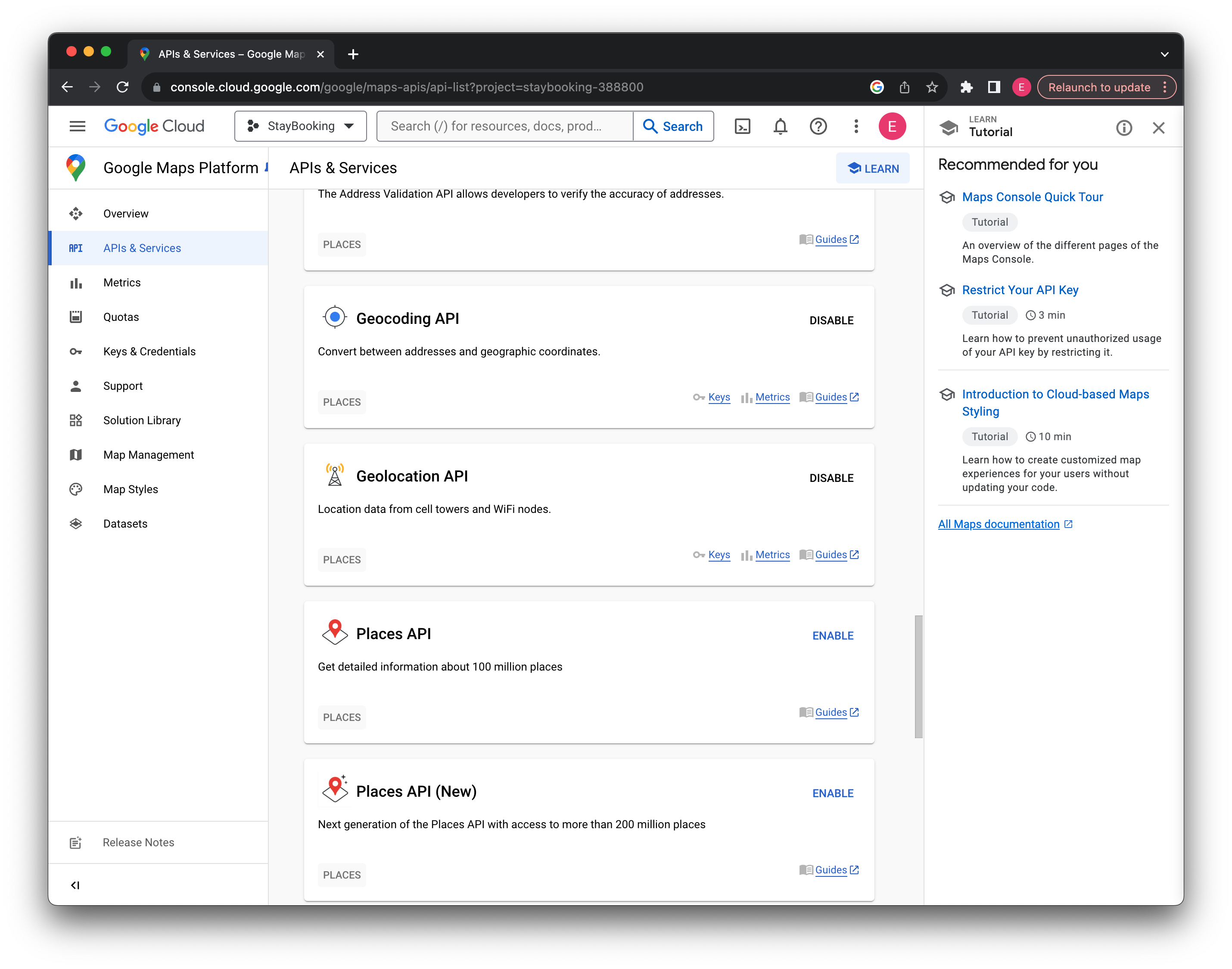This screenshot has width=1232, height=969.
Task: Open the help question mark icon
Action: [x=818, y=126]
